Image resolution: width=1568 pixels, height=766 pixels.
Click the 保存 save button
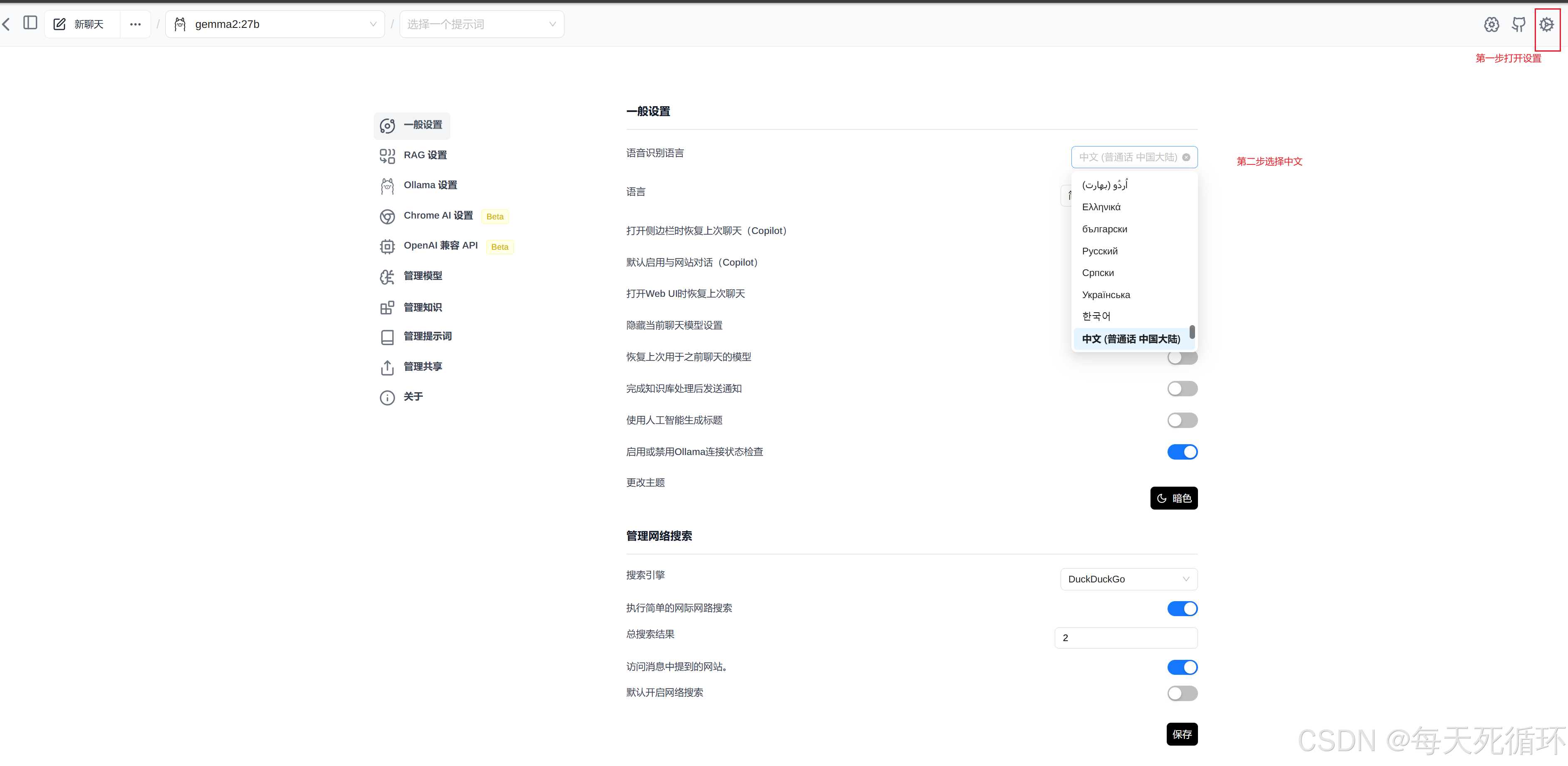pyautogui.click(x=1181, y=734)
